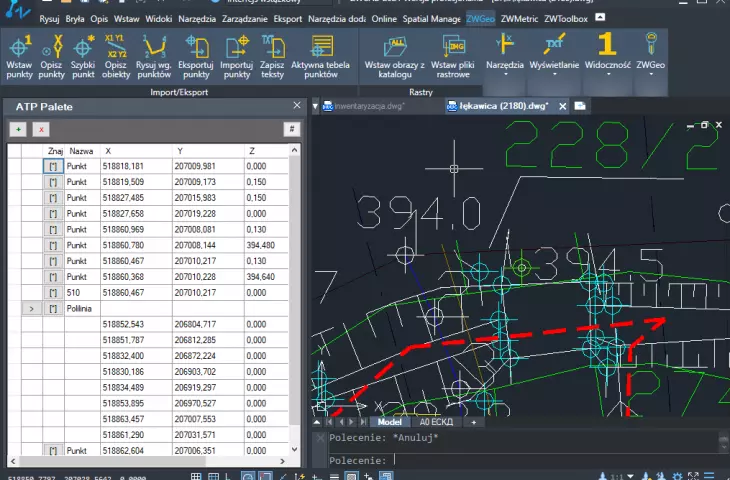
Task: Toggle mark box for row named 510
Action: (x=53, y=293)
